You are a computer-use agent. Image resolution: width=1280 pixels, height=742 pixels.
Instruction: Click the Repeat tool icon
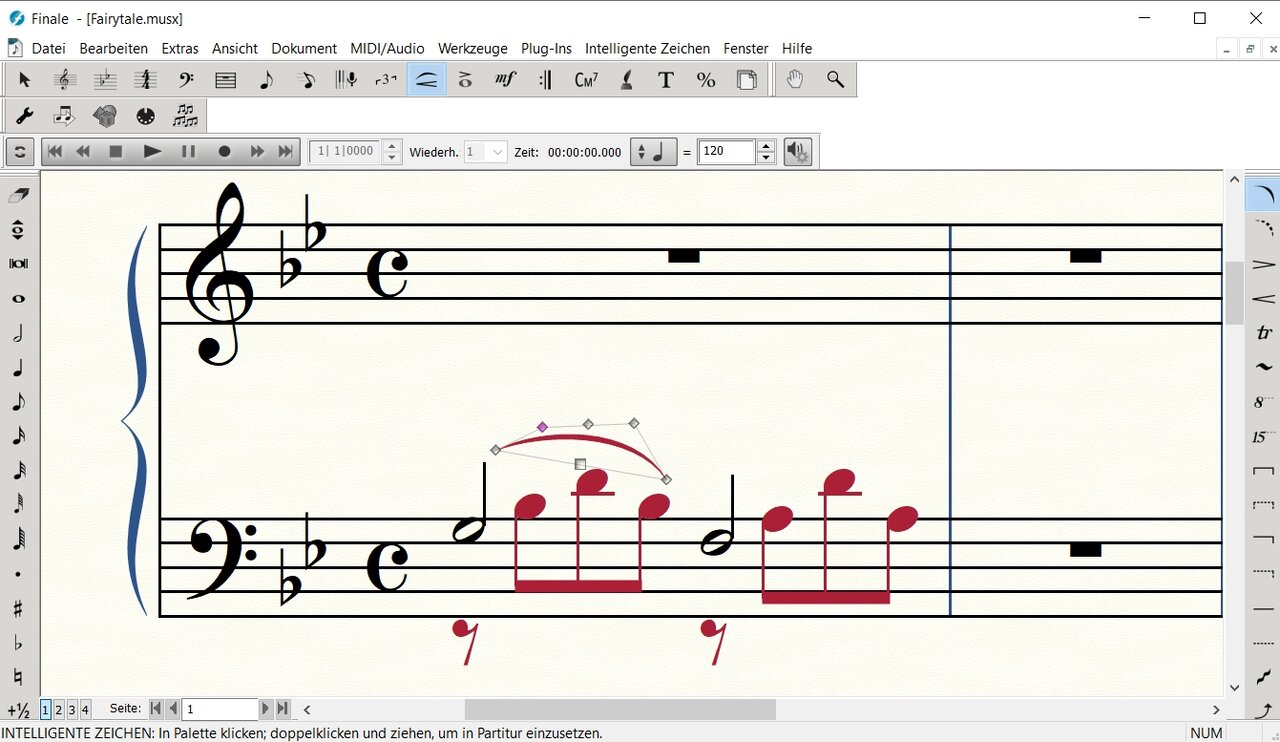(x=545, y=80)
